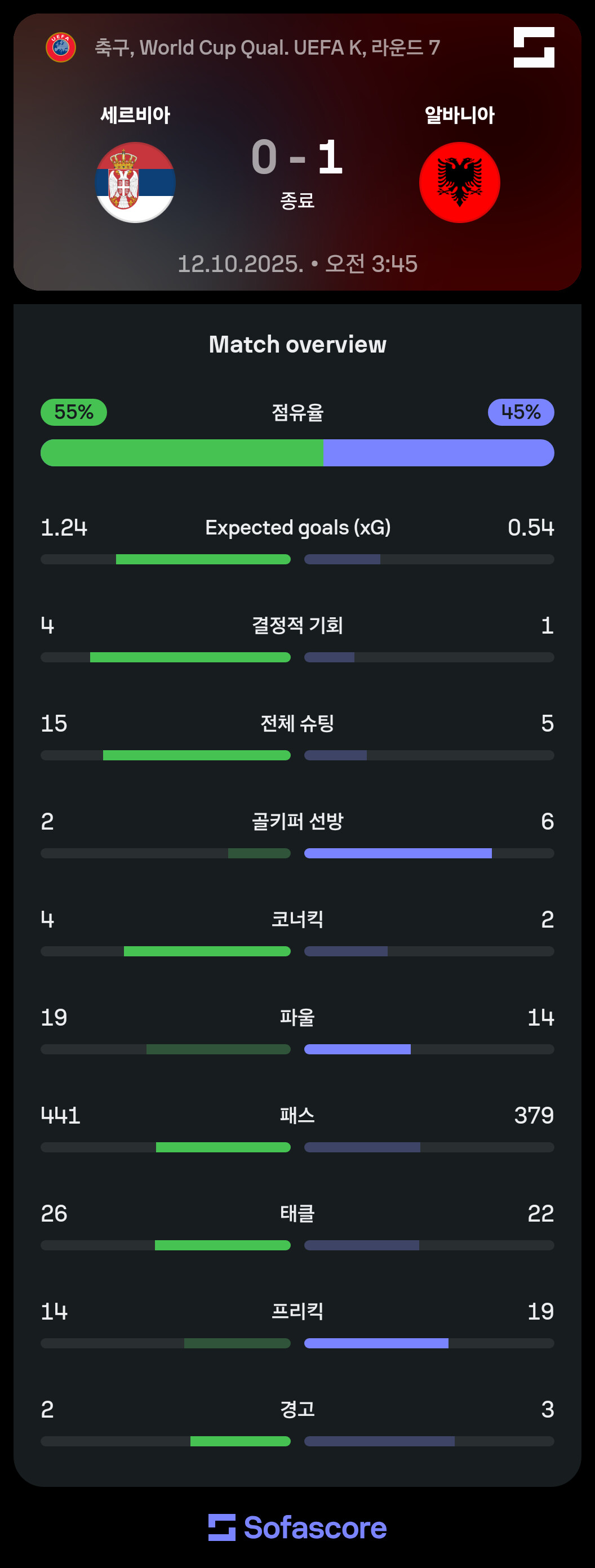Click the 결정적 기회 stat label
The width and height of the screenshot is (595, 1568).
297,625
